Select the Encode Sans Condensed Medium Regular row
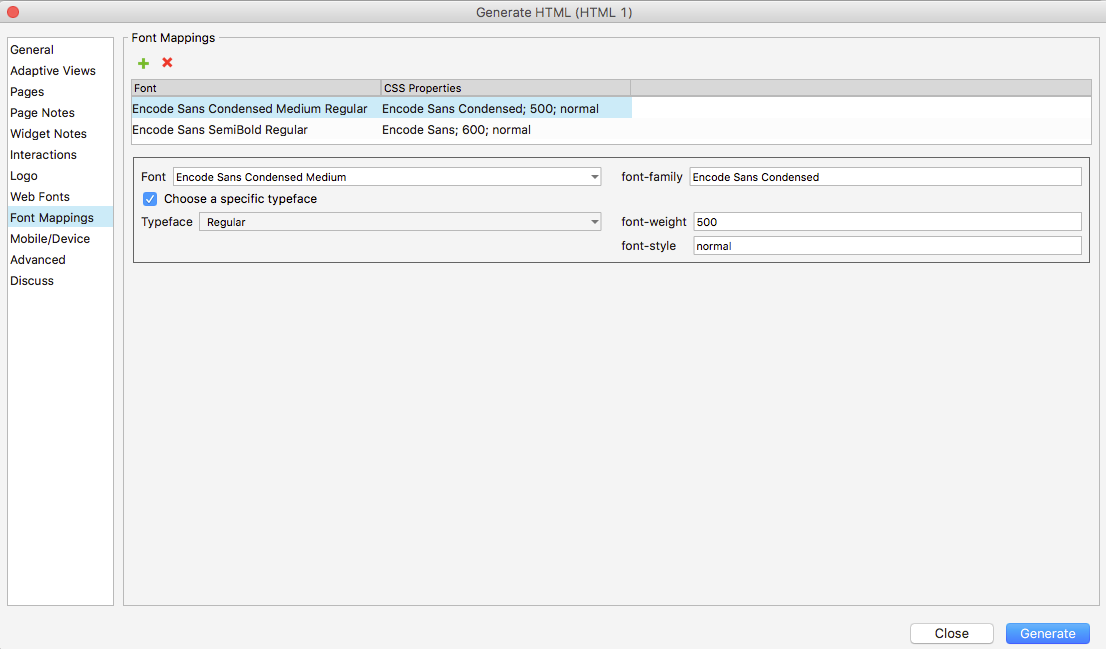 coord(250,109)
